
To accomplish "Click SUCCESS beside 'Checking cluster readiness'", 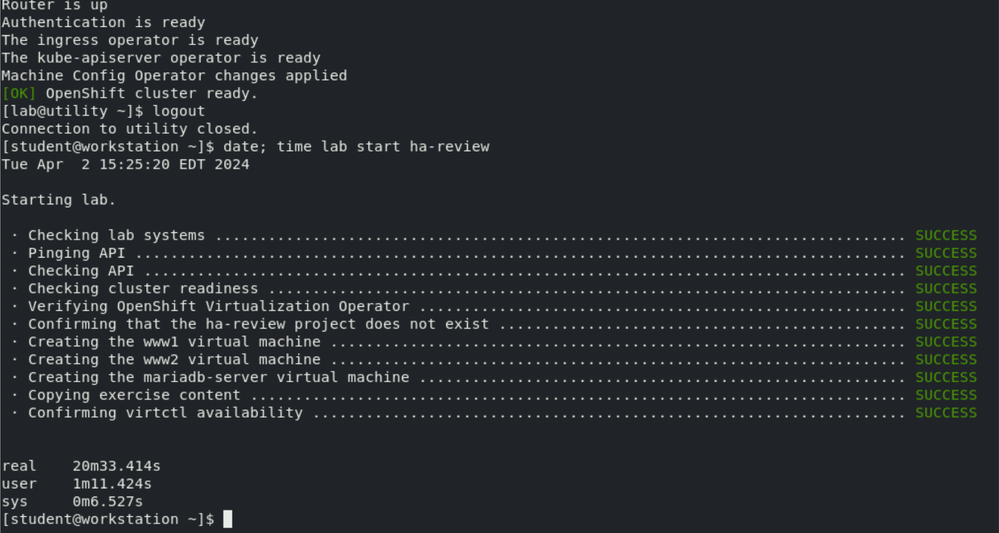I will click(x=945, y=289).
